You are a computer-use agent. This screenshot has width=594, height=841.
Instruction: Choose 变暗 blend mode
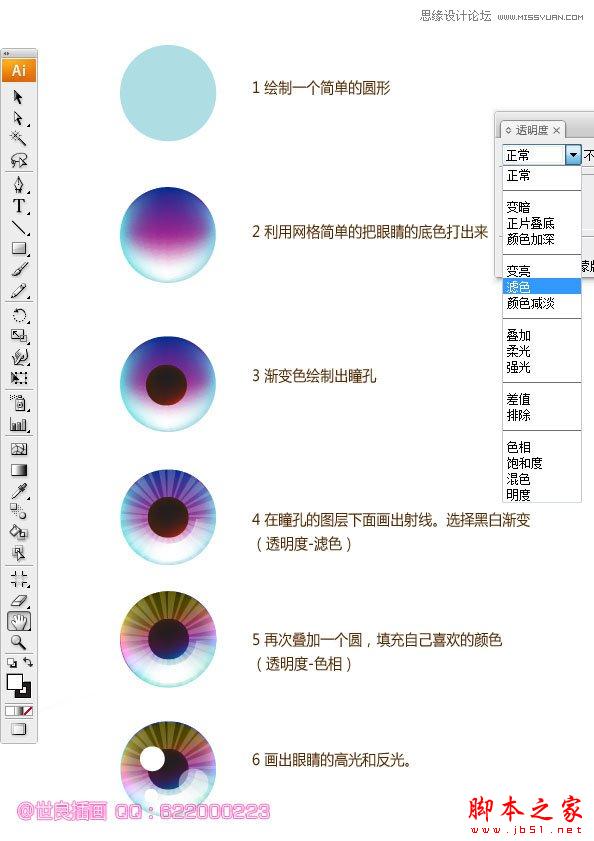coord(542,208)
